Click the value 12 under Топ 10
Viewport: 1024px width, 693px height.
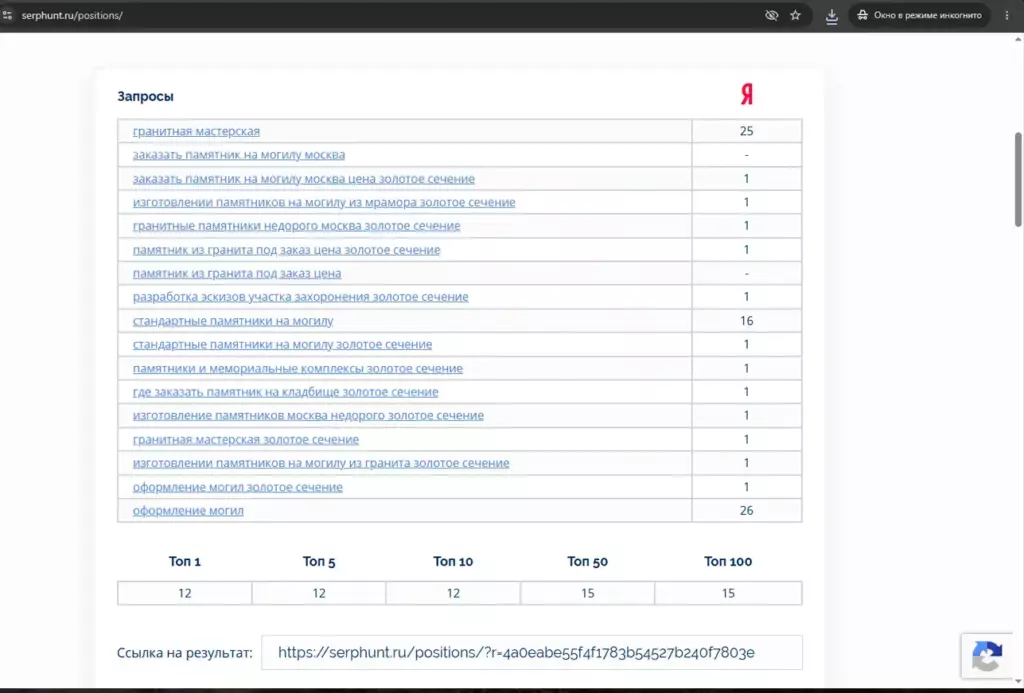tap(453, 593)
